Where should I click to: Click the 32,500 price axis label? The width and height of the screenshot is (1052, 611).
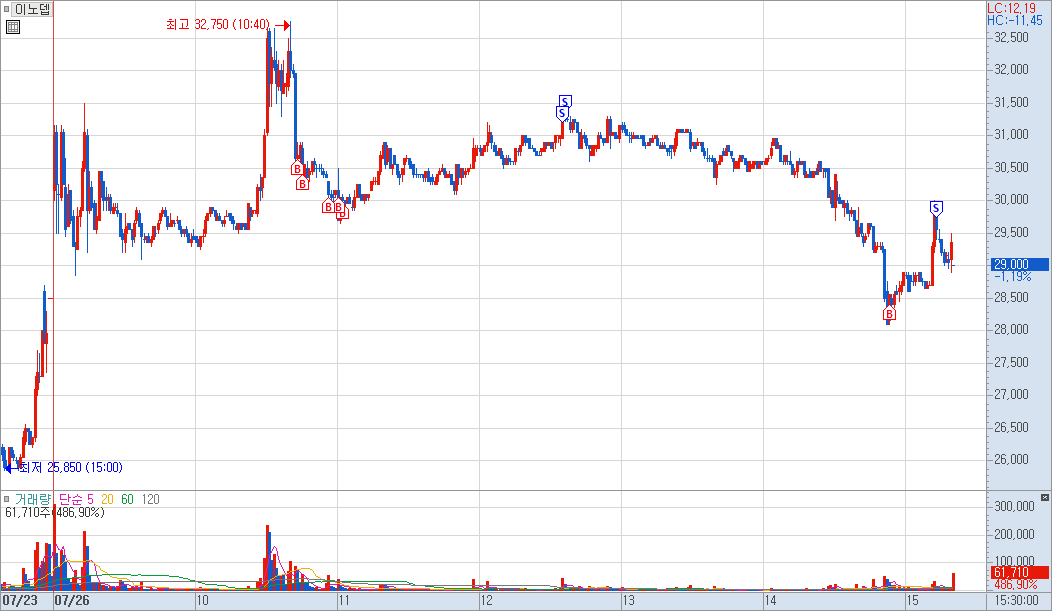click(1011, 38)
